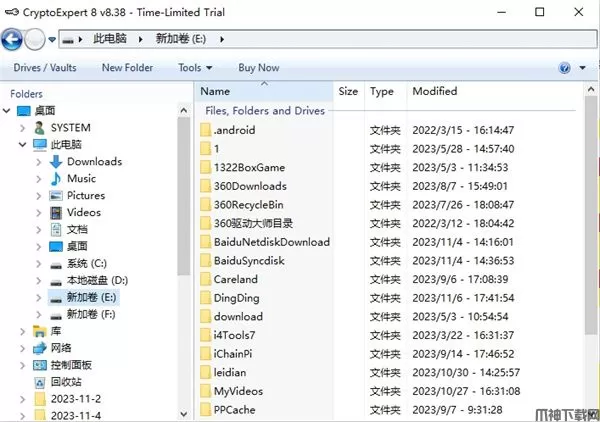Select the 网络 network icon
Viewport: 600px width, 422px height.
click(x=39, y=348)
